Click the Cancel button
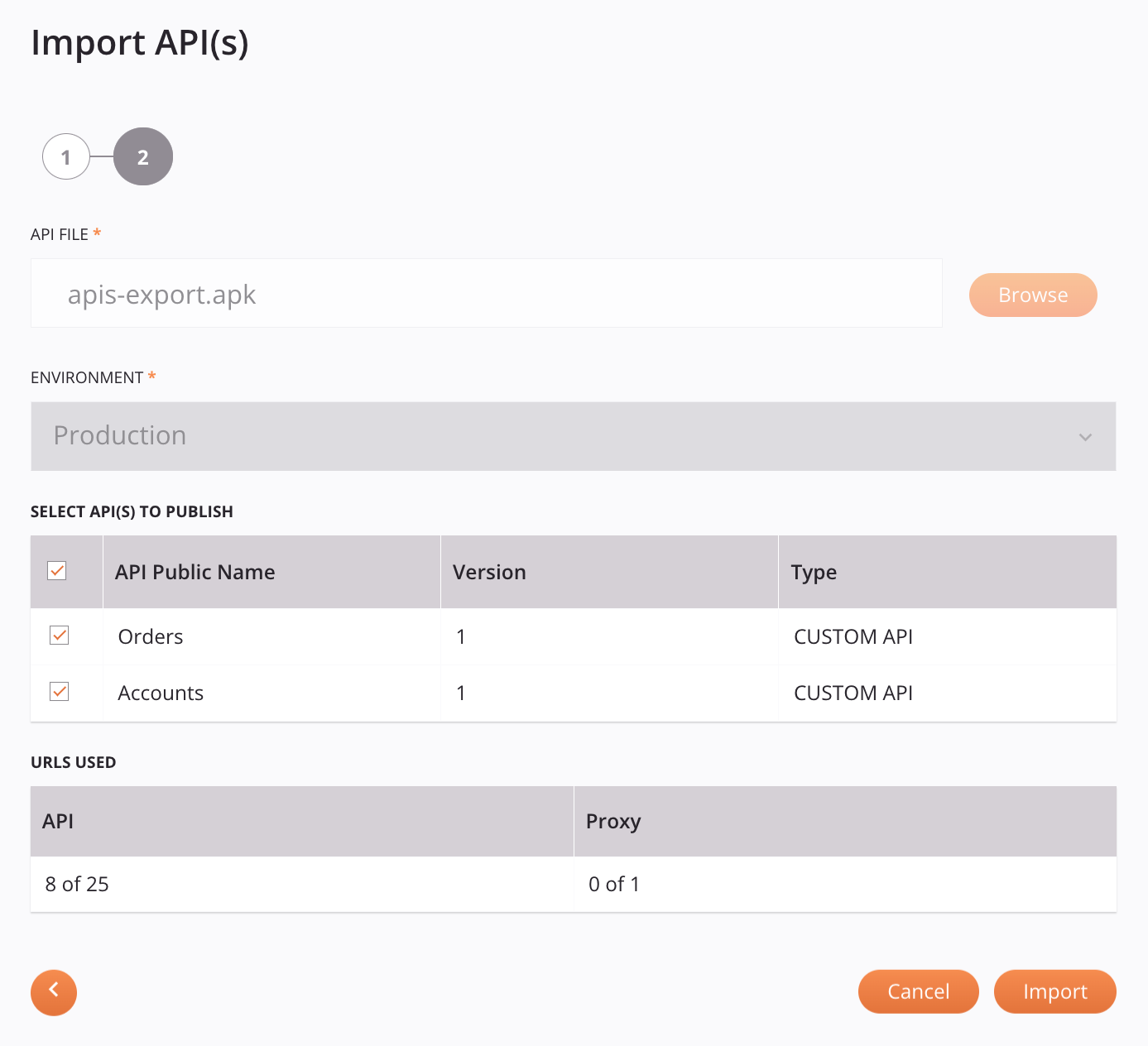1148x1046 pixels. [x=918, y=991]
